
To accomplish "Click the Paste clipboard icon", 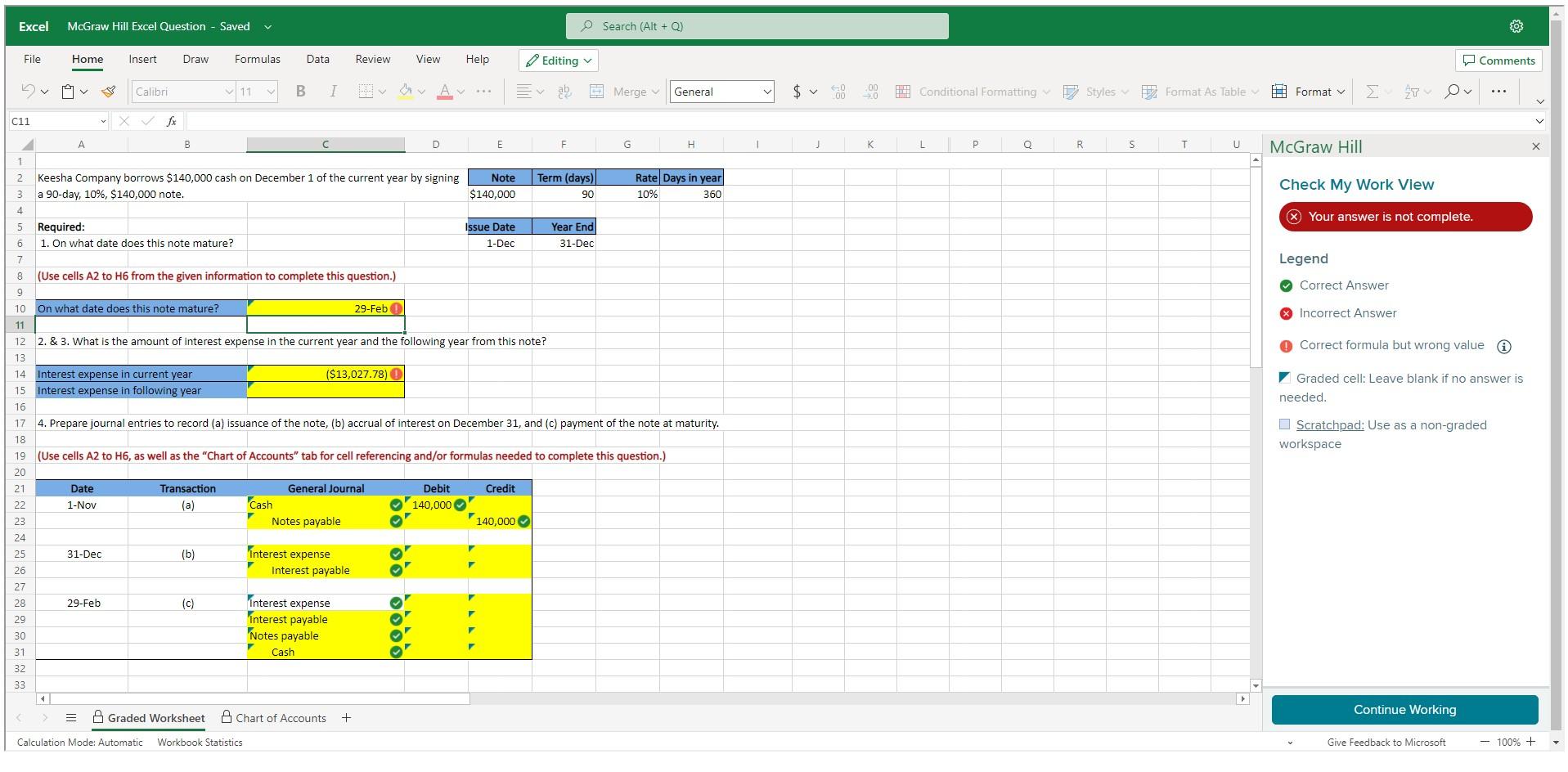I will tap(69, 92).
